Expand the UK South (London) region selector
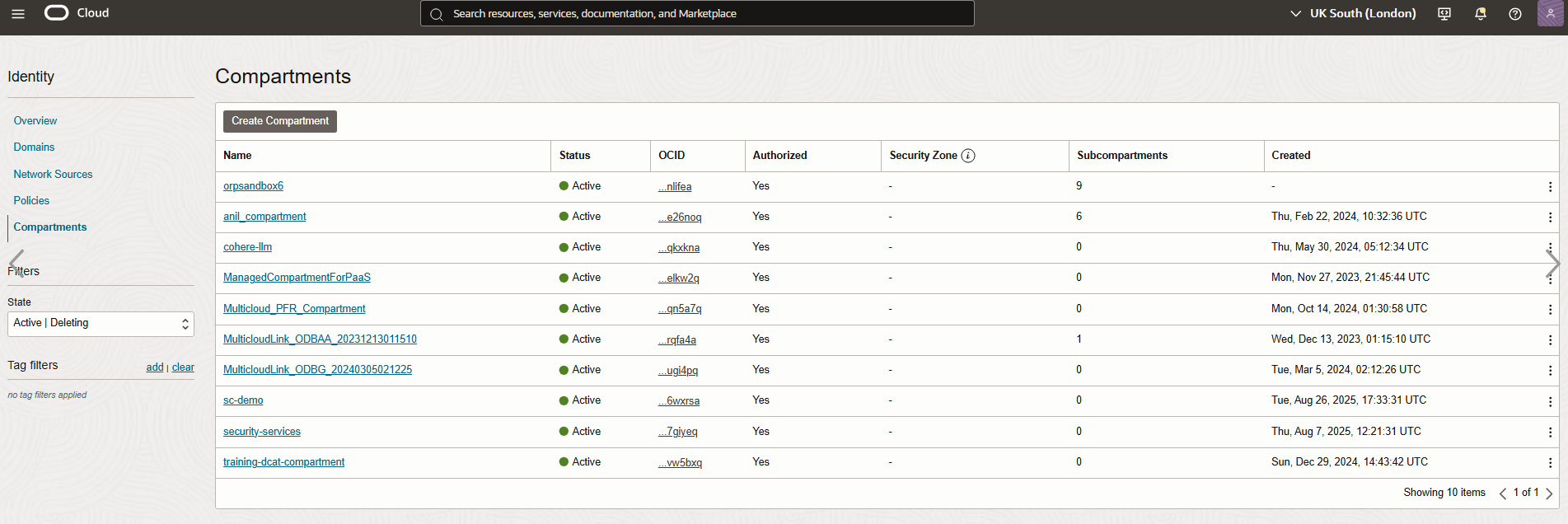1568x524 pixels. click(1353, 13)
